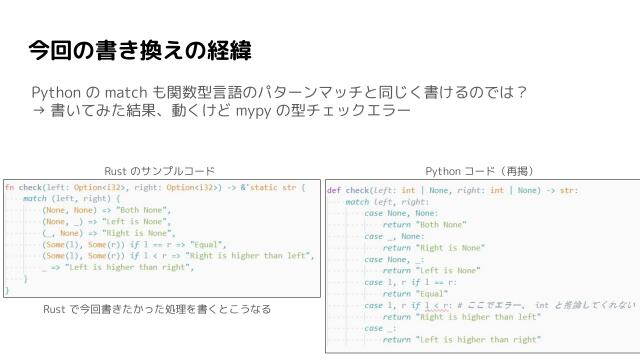Click the Python line "case None, None:"
This screenshot has height=360, width=640.
point(401,213)
